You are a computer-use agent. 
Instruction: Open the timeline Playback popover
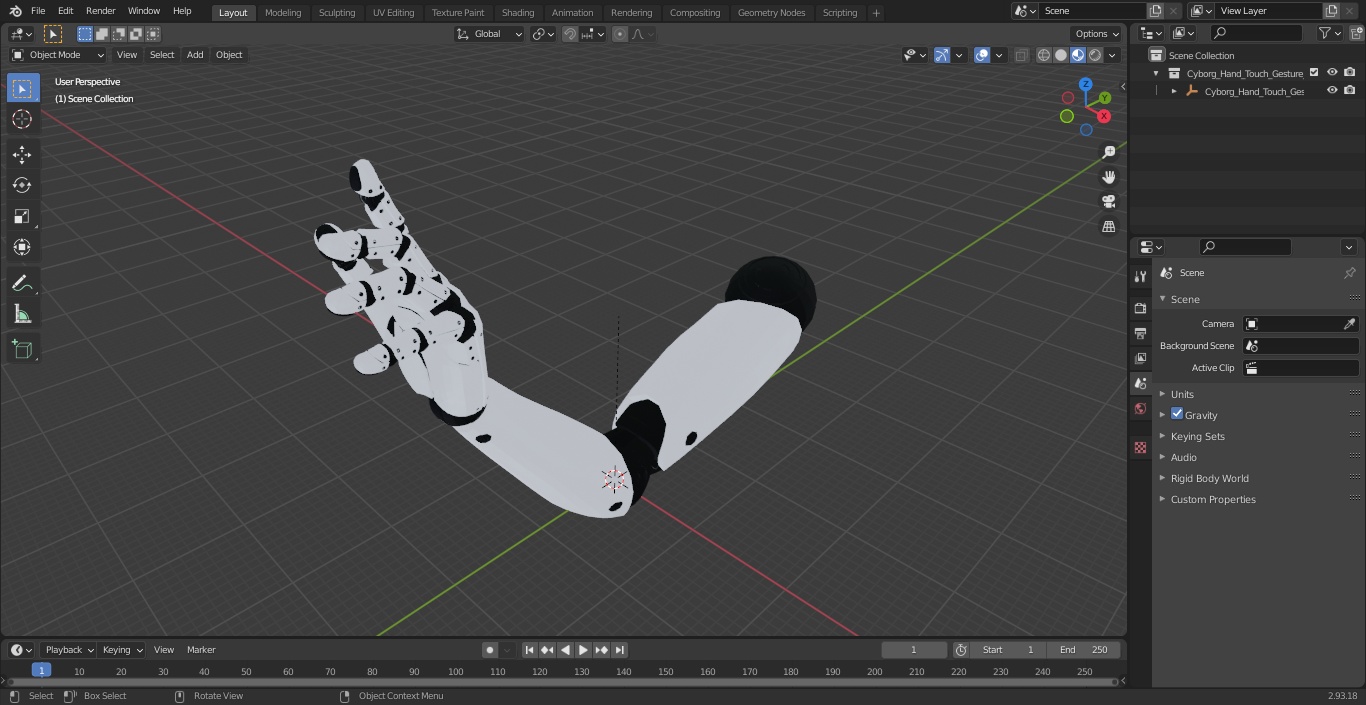tap(69, 650)
